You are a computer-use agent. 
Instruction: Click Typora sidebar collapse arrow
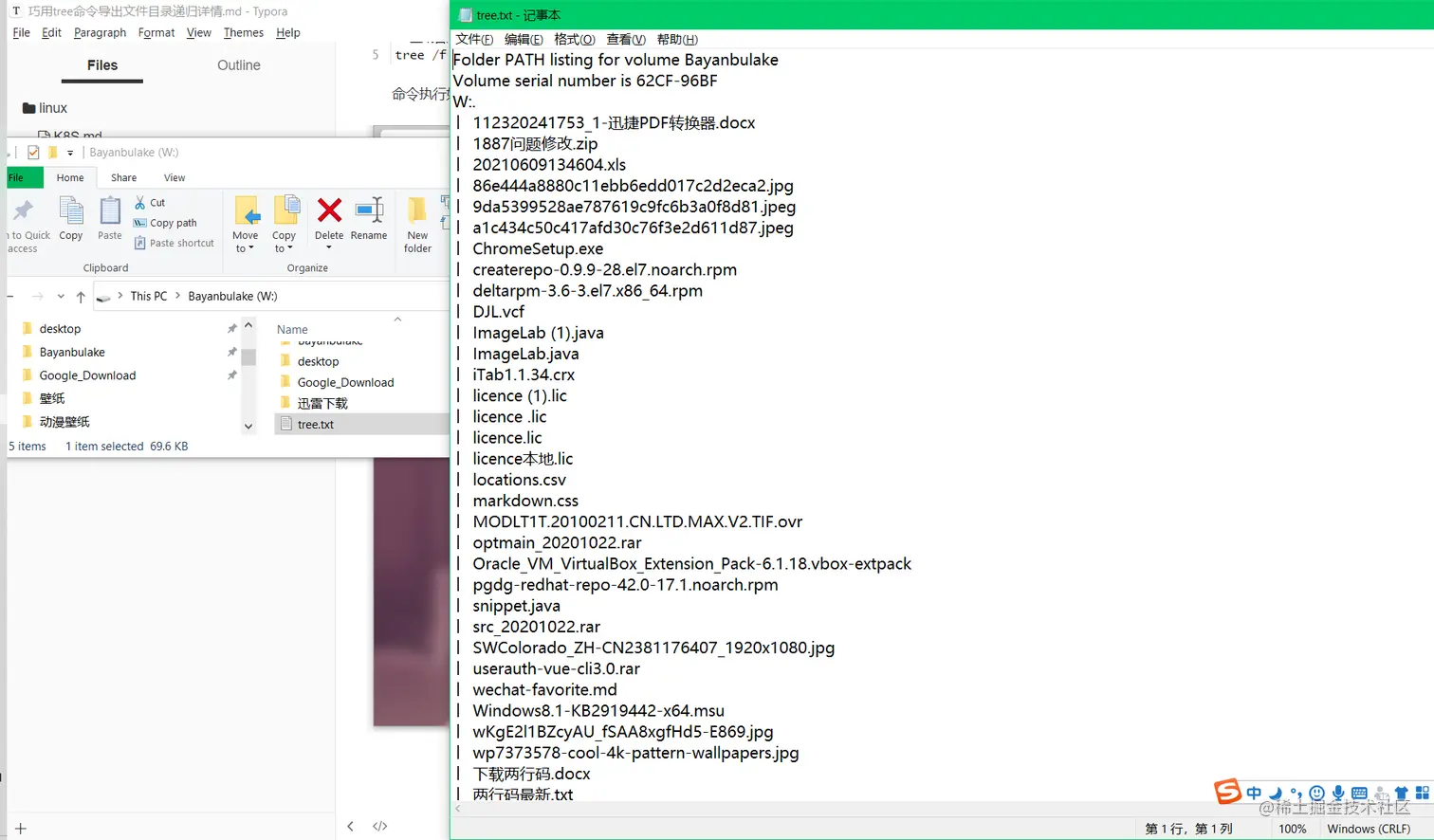point(350,827)
